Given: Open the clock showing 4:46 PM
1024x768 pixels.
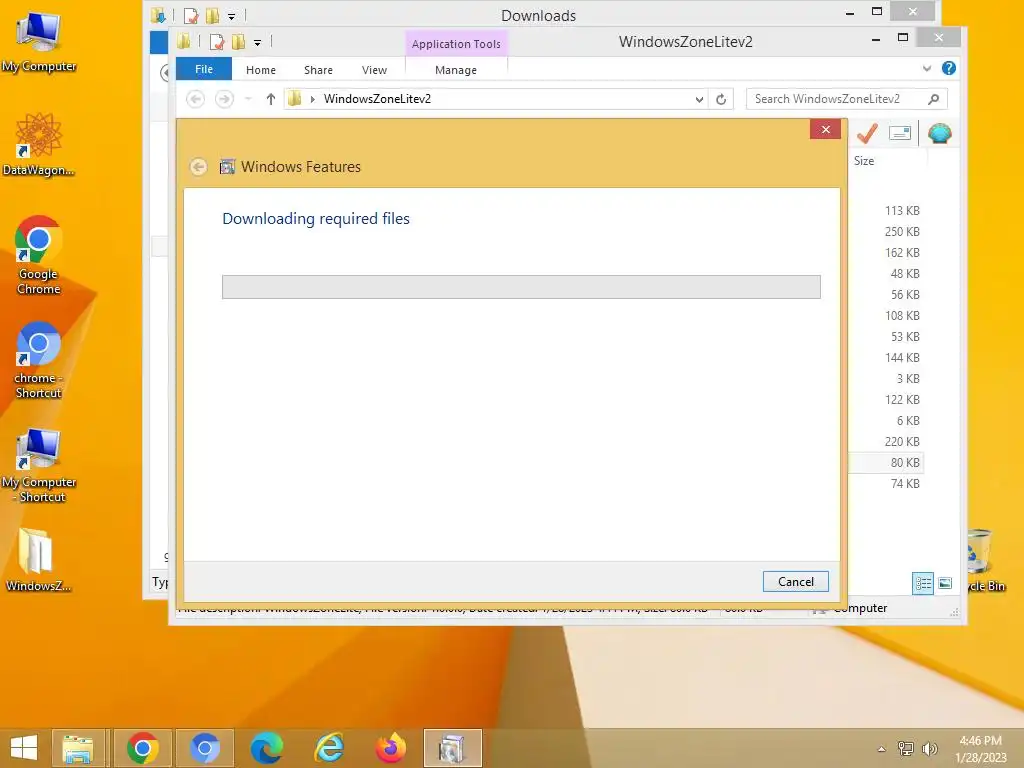Looking at the screenshot, I should pyautogui.click(x=980, y=749).
